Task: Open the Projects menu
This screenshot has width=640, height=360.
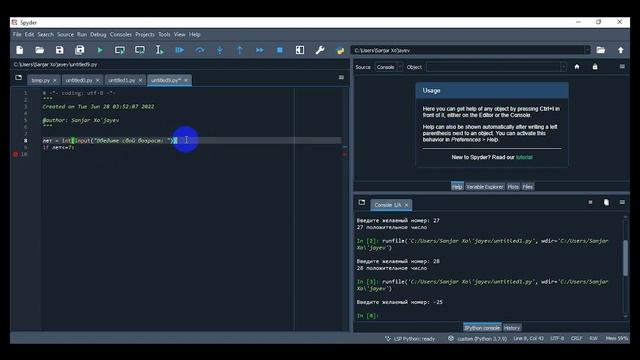Action: pos(145,35)
